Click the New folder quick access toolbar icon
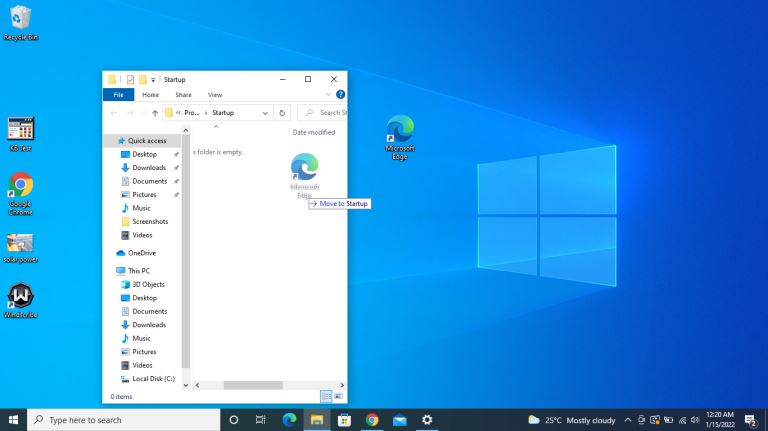The height and width of the screenshot is (431, 768). [143, 79]
